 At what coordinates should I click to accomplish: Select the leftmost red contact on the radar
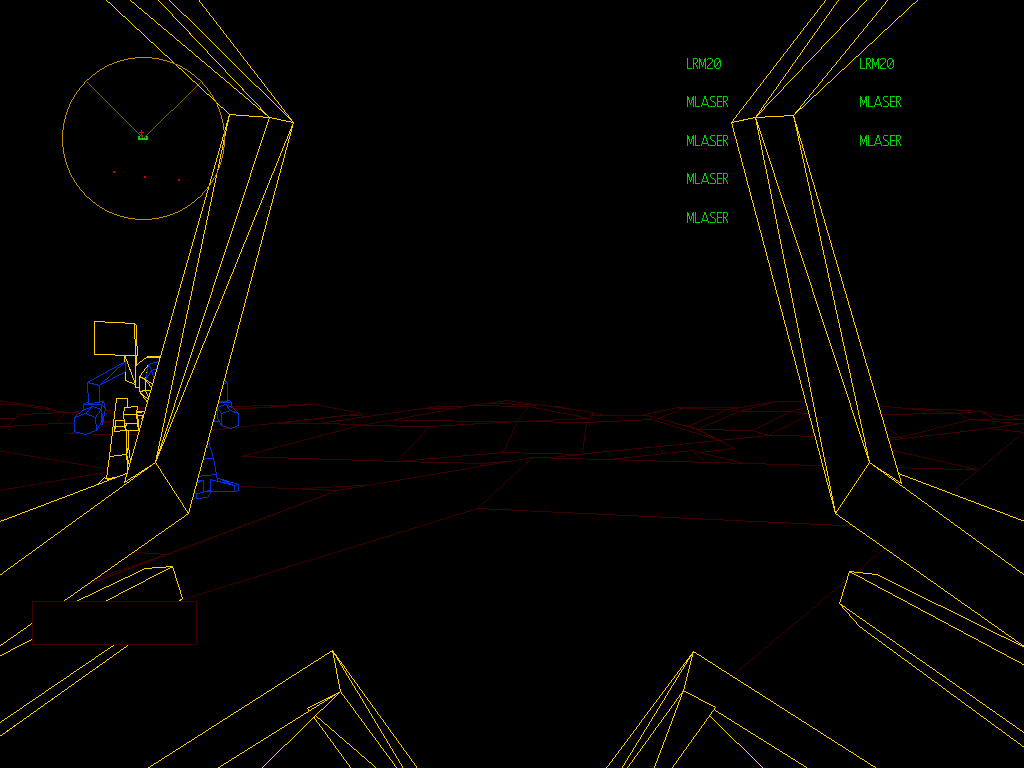[114, 172]
